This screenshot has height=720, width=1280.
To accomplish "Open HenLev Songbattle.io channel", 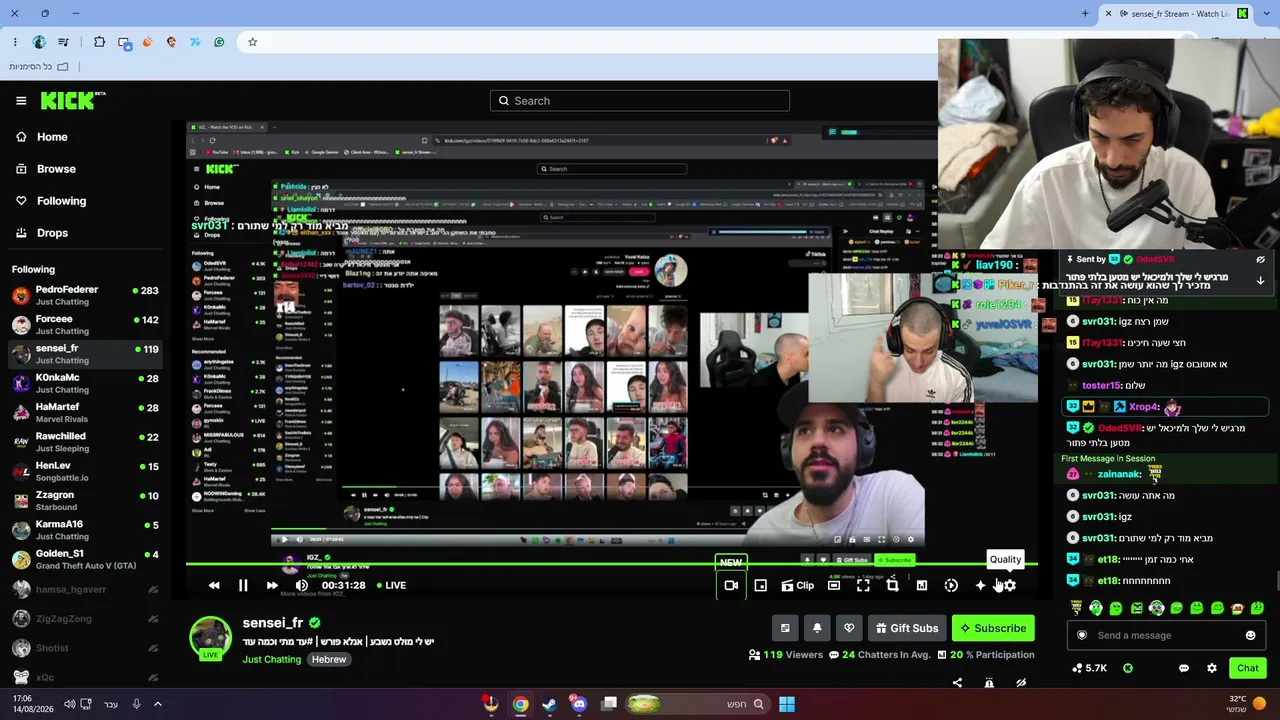I will pyautogui.click(x=85, y=471).
